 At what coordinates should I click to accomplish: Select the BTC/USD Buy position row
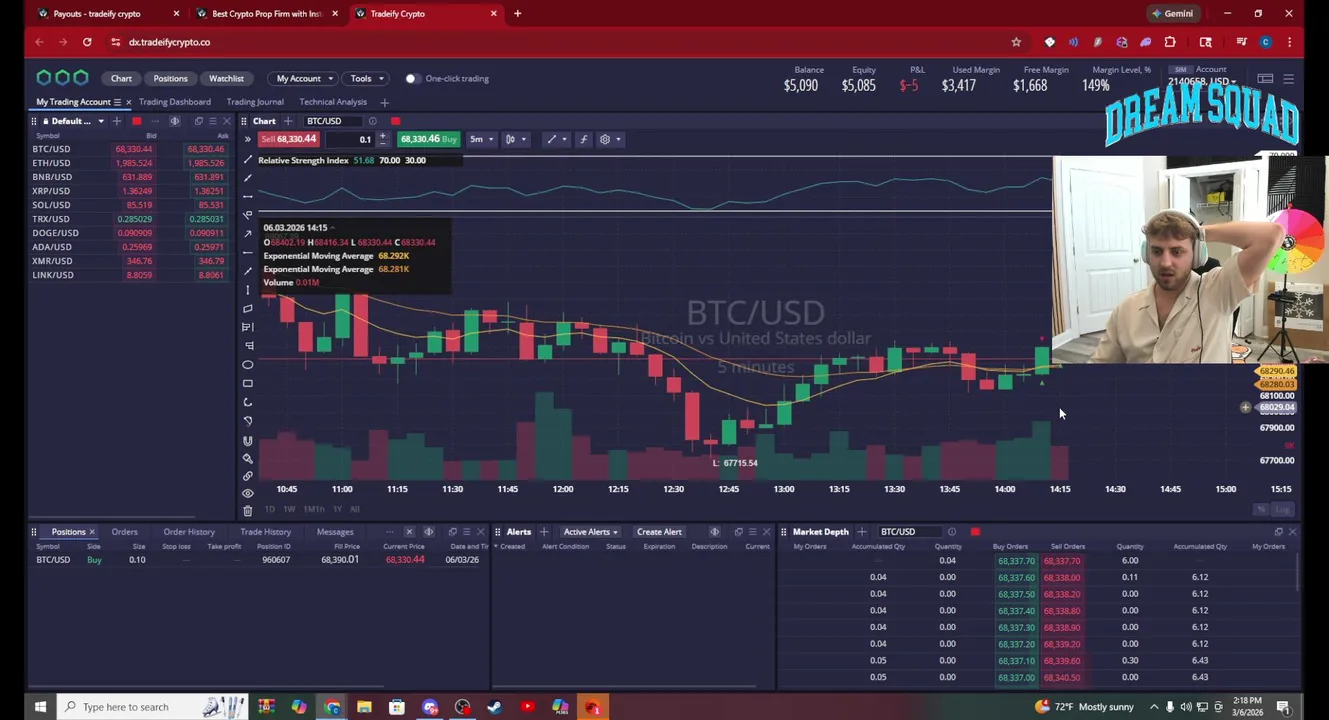pos(258,560)
